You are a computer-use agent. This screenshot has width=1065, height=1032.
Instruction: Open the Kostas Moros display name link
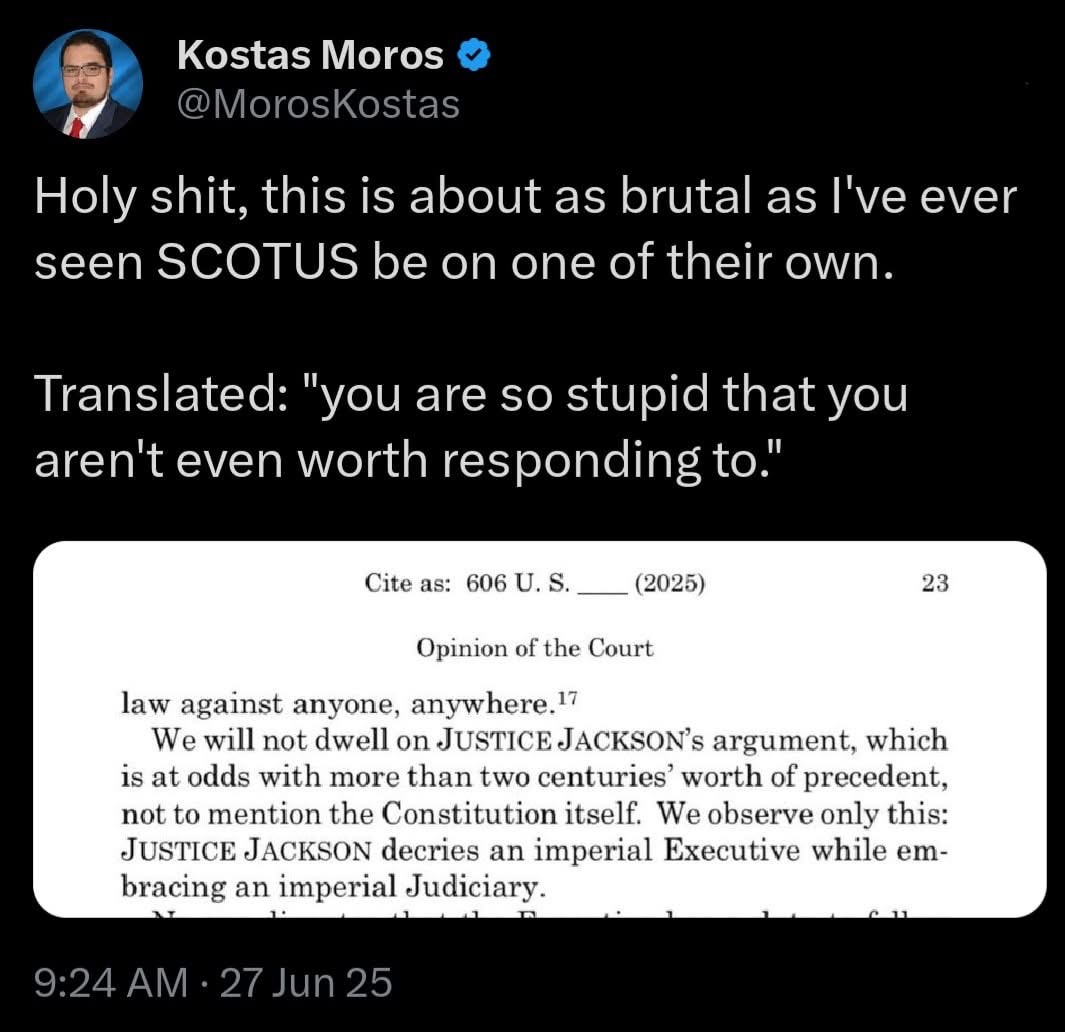point(310,58)
